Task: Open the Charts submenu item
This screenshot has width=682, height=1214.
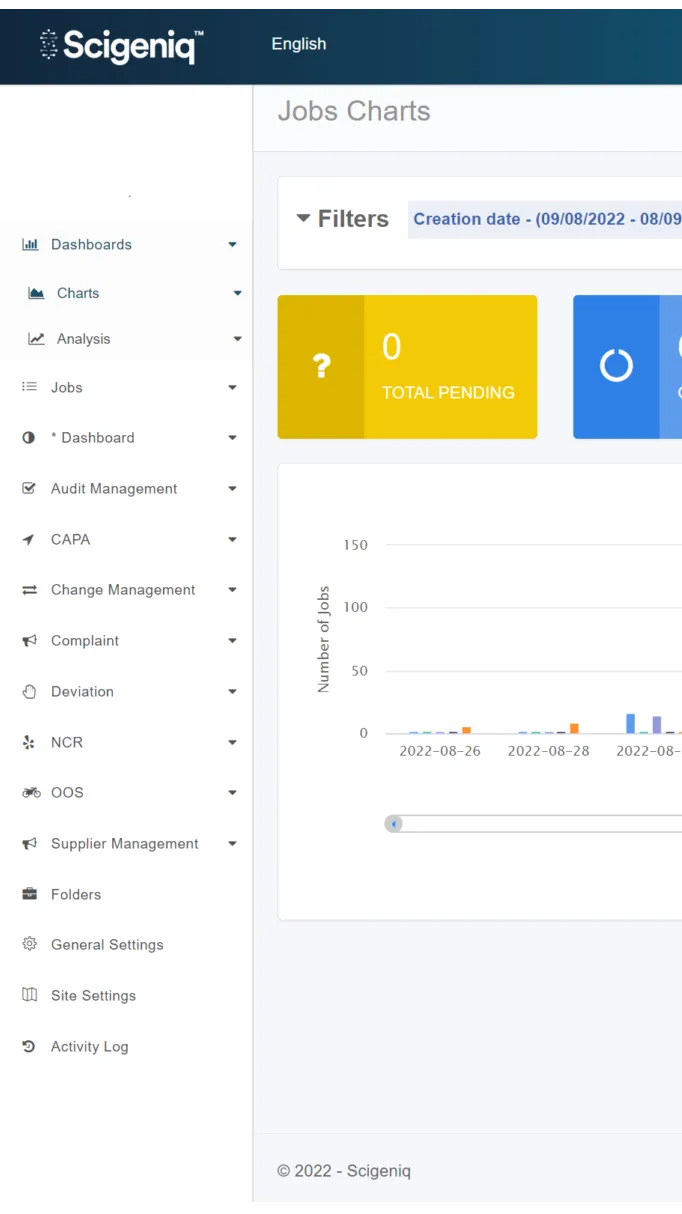Action: coord(78,294)
